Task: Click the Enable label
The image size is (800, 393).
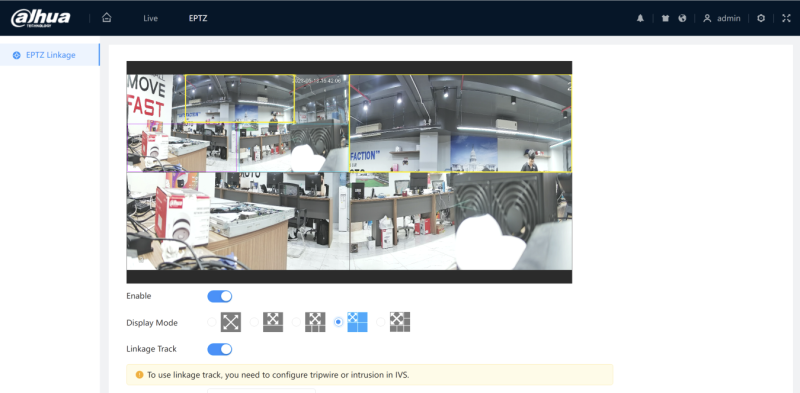Action: 139,296
